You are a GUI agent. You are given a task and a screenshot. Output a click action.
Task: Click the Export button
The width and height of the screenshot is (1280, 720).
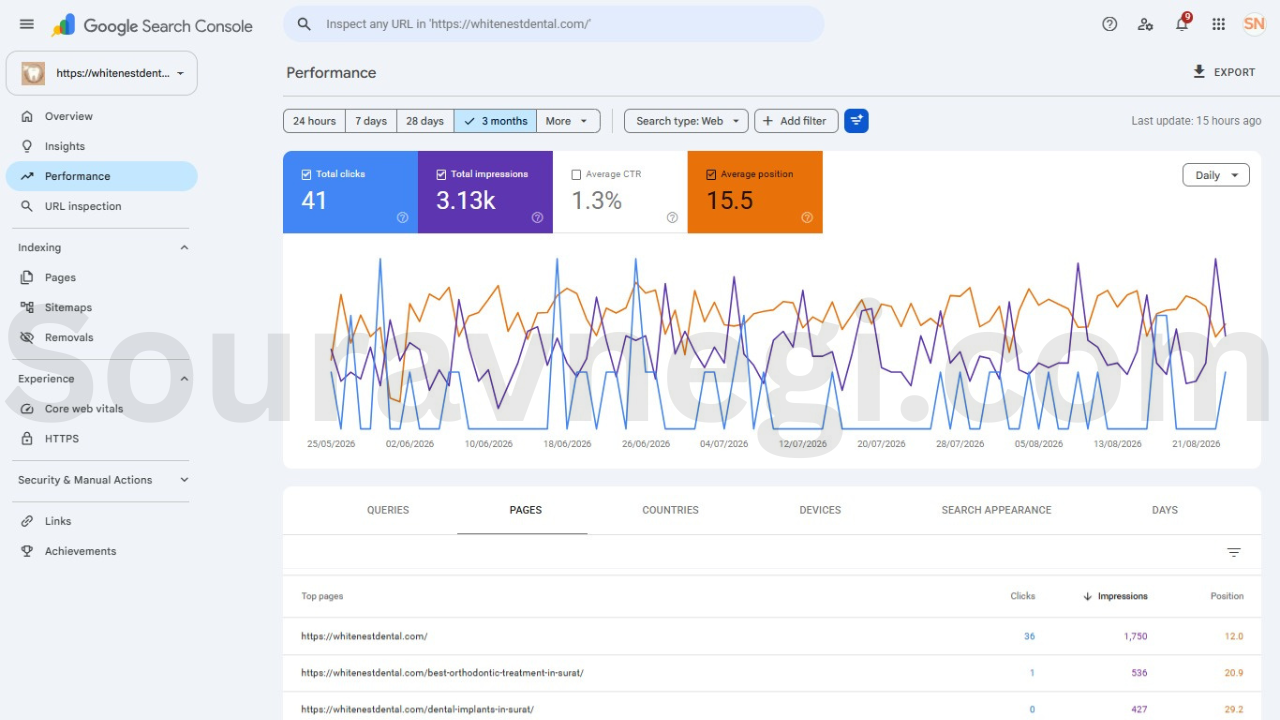(x=1224, y=72)
